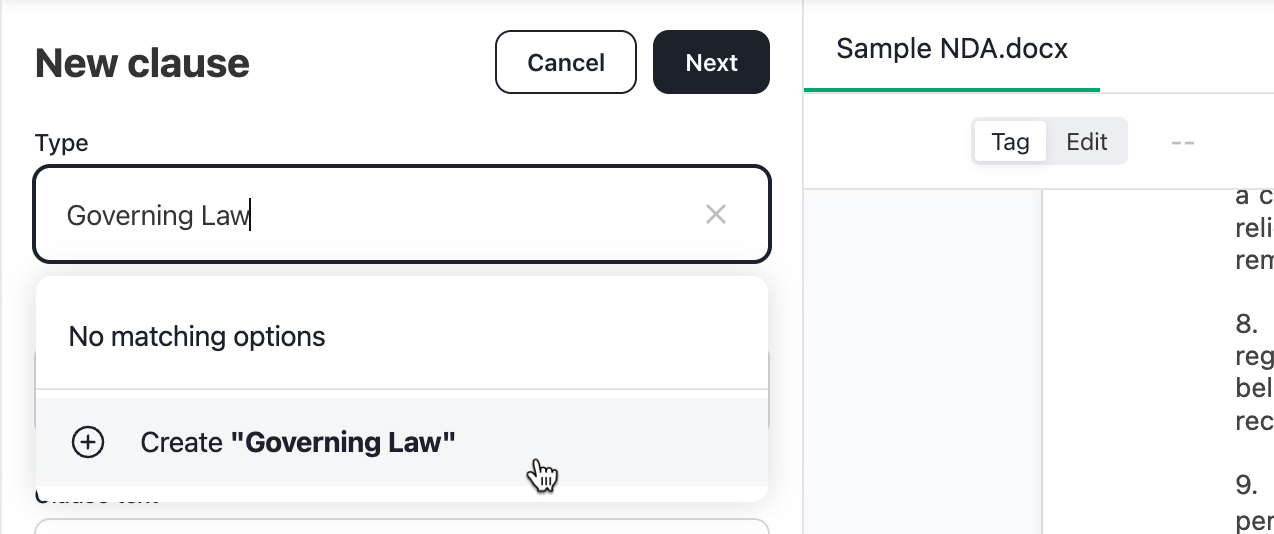Click the document's top paragraph ending "rem"
Viewport: 1274px width, 534px height.
pos(1254,230)
